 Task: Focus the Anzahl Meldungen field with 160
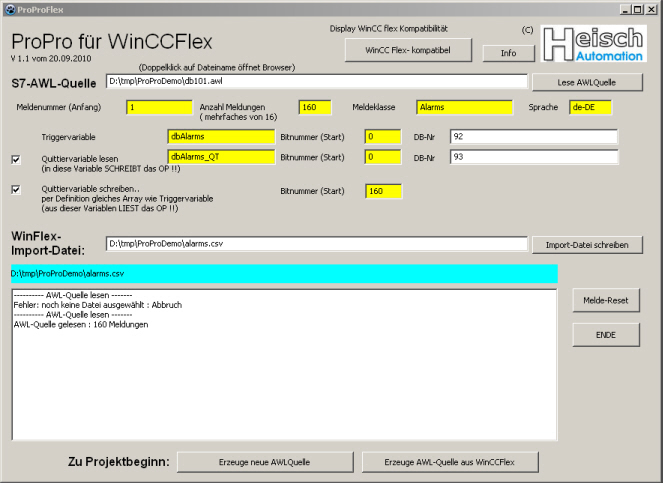coord(315,107)
